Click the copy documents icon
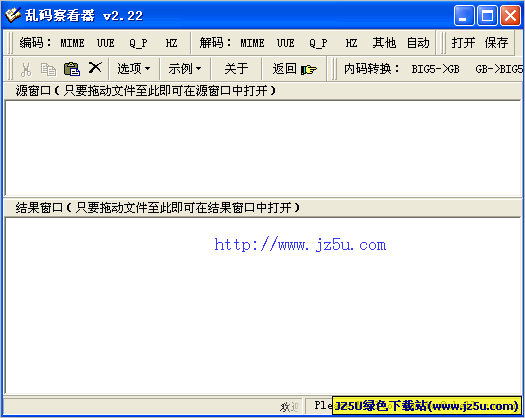 (49, 69)
